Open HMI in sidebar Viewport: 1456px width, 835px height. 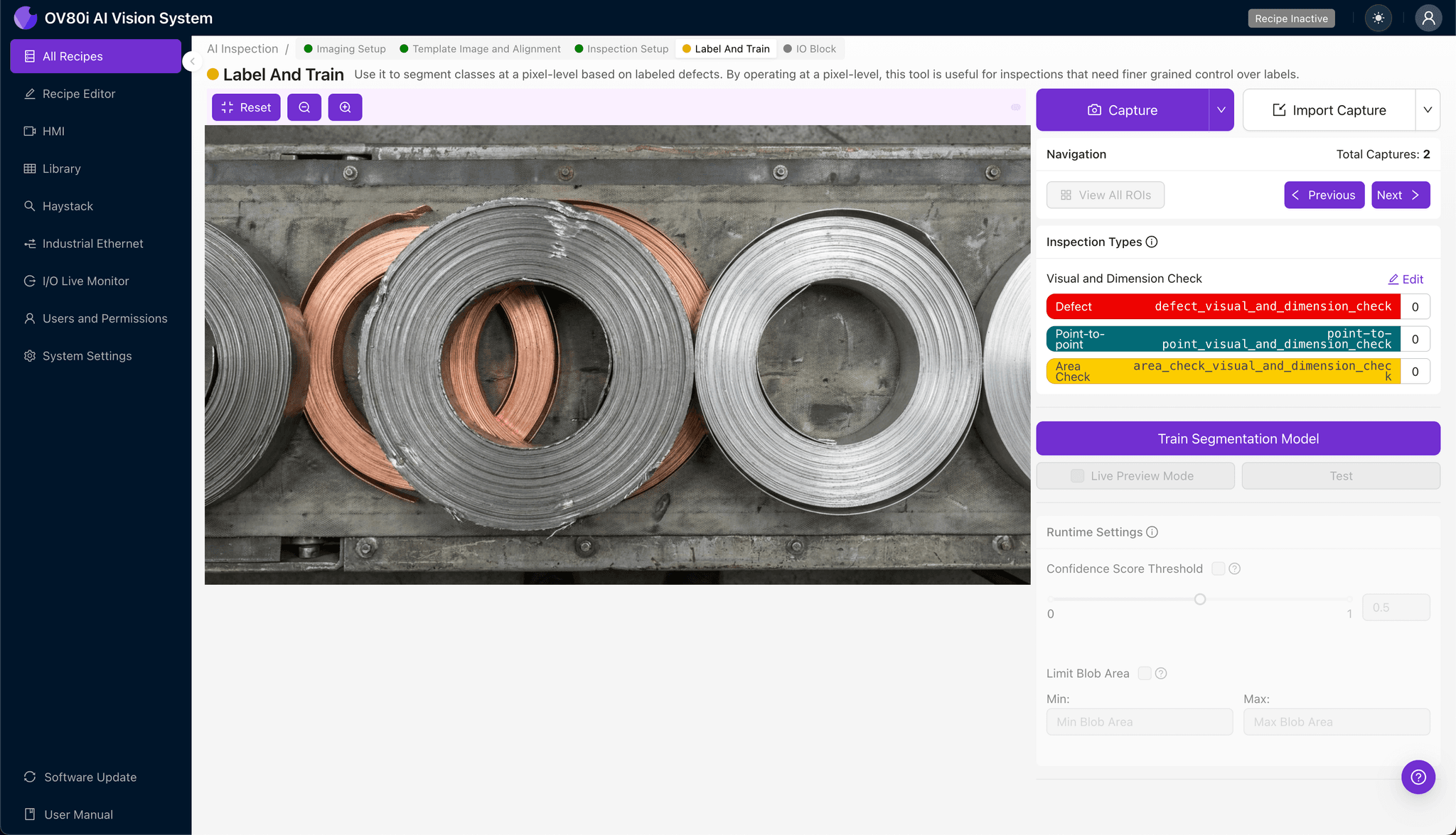click(95, 131)
